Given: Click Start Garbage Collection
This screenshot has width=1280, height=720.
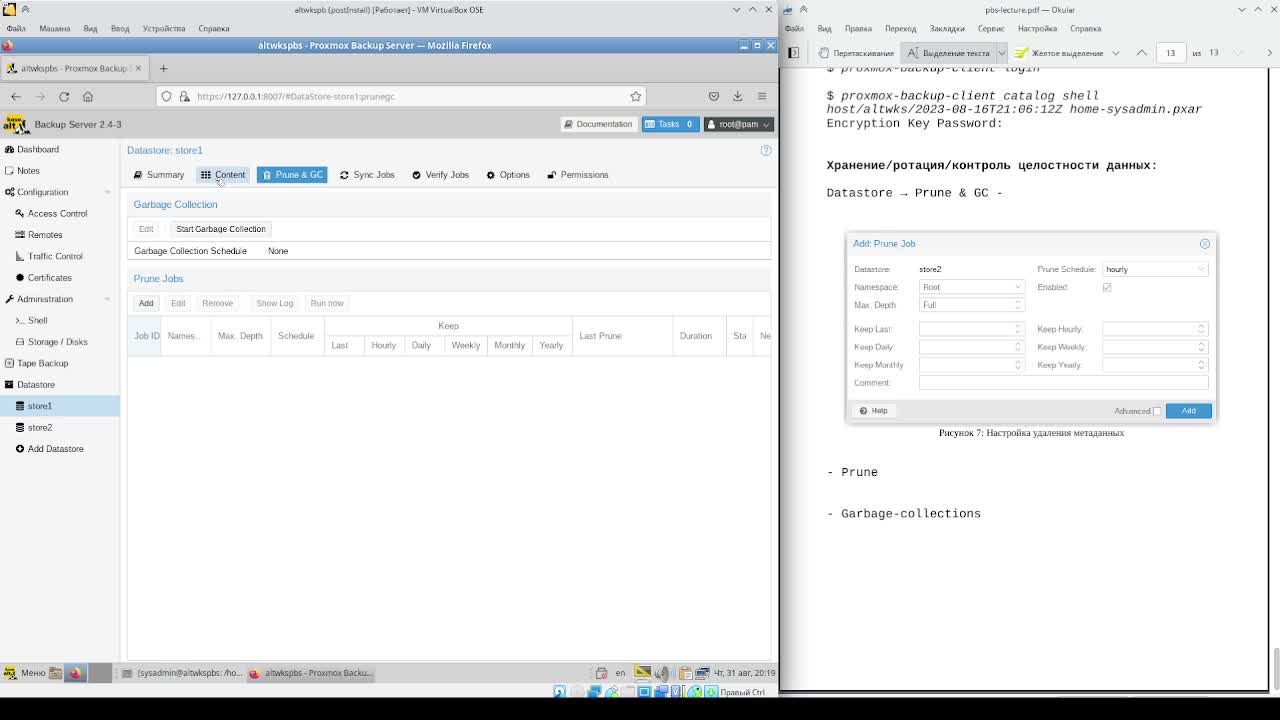Looking at the screenshot, I should [221, 229].
